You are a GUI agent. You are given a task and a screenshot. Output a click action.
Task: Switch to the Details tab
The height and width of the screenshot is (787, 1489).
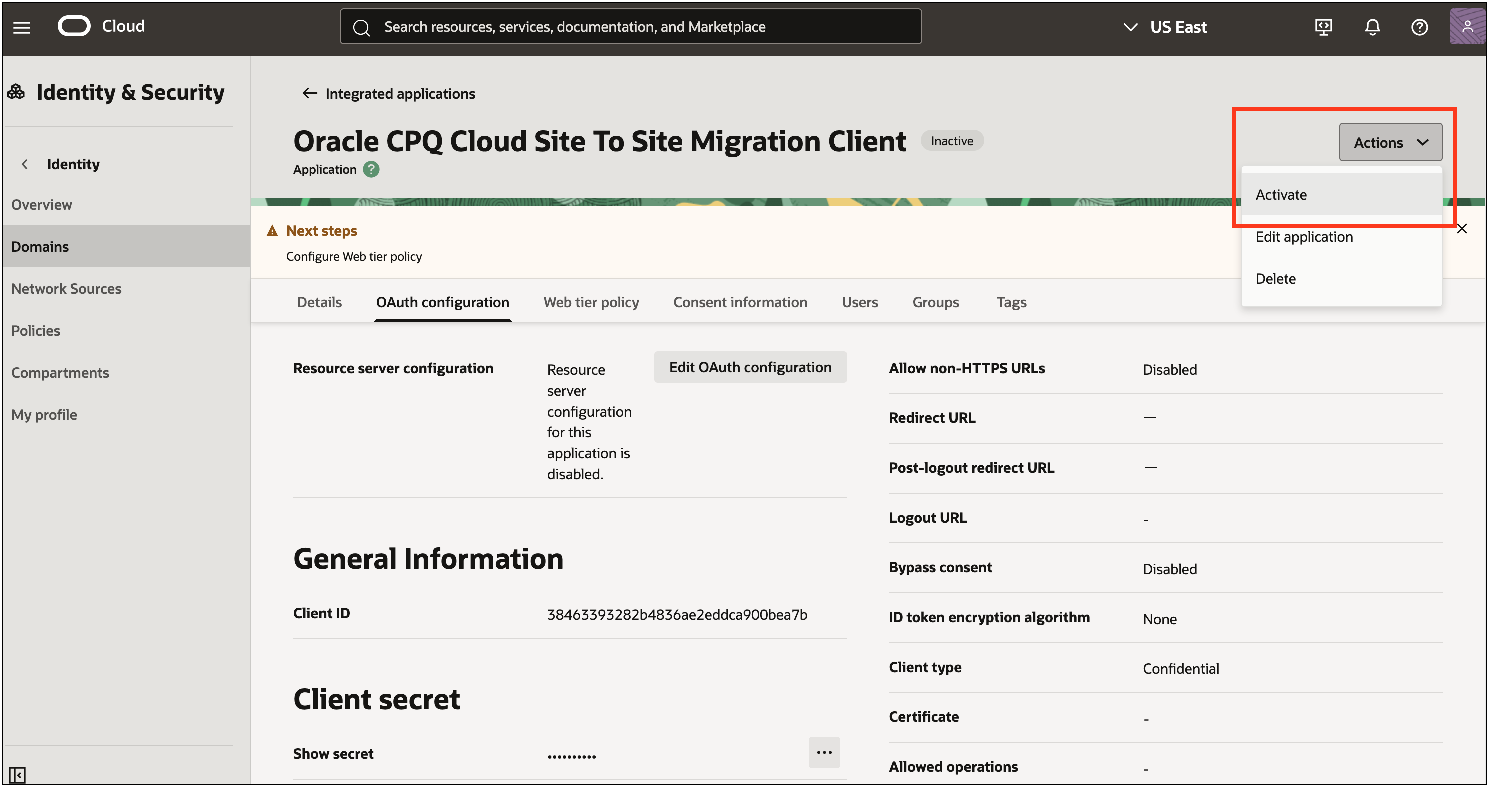(x=319, y=302)
